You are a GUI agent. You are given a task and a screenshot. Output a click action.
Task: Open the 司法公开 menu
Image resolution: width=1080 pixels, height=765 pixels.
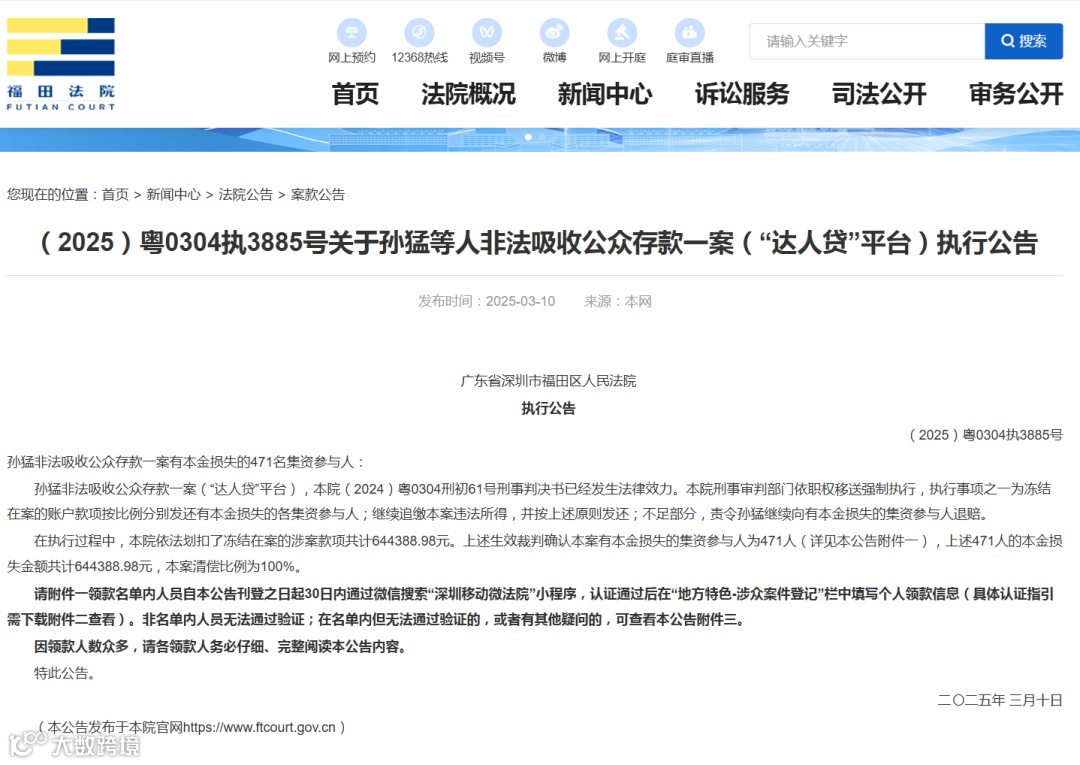point(879,94)
